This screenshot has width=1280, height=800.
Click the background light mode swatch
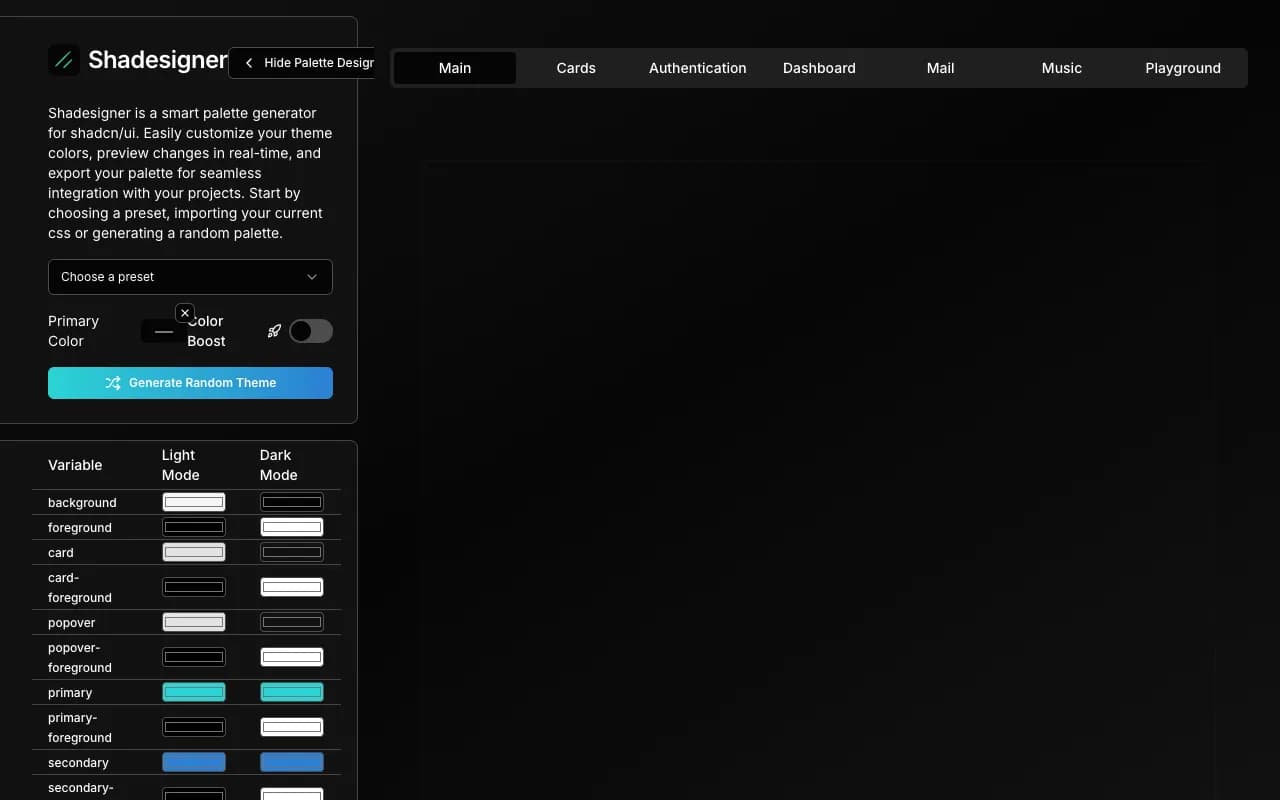pyautogui.click(x=193, y=501)
